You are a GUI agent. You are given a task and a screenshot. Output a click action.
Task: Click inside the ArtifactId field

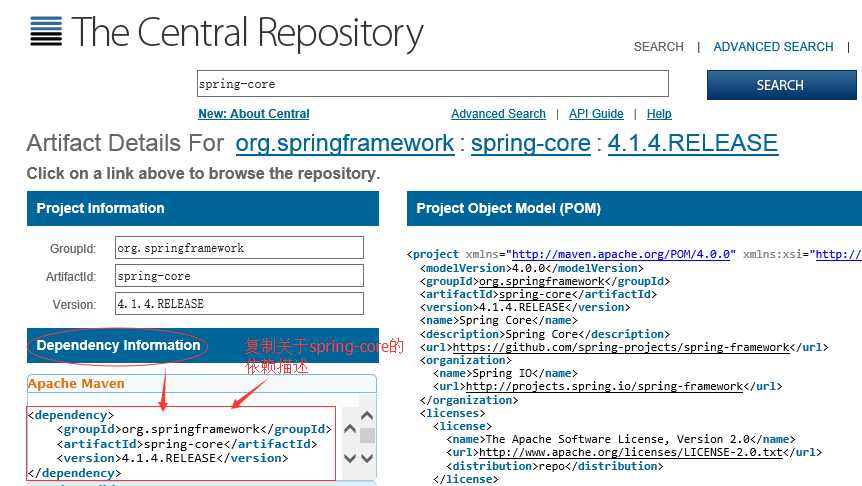[x=239, y=276]
